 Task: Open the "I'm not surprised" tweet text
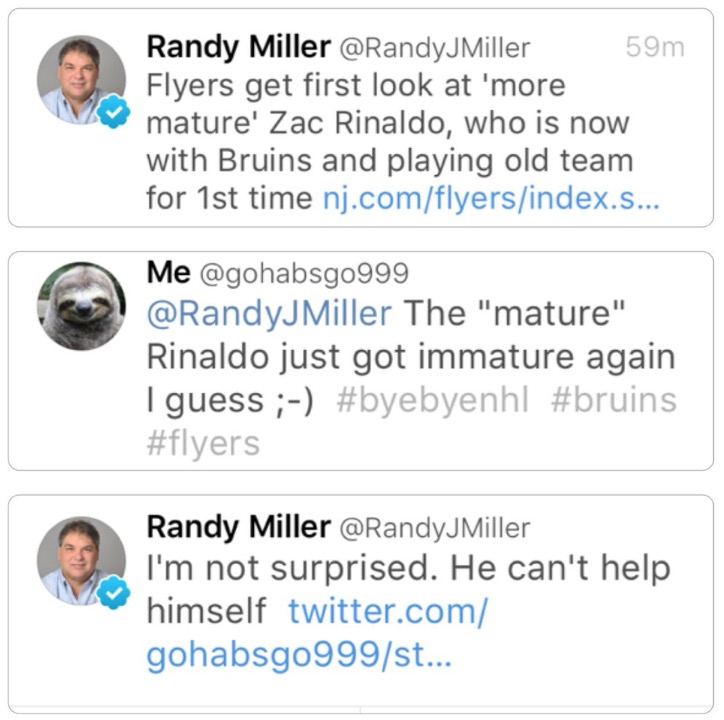pos(408,569)
